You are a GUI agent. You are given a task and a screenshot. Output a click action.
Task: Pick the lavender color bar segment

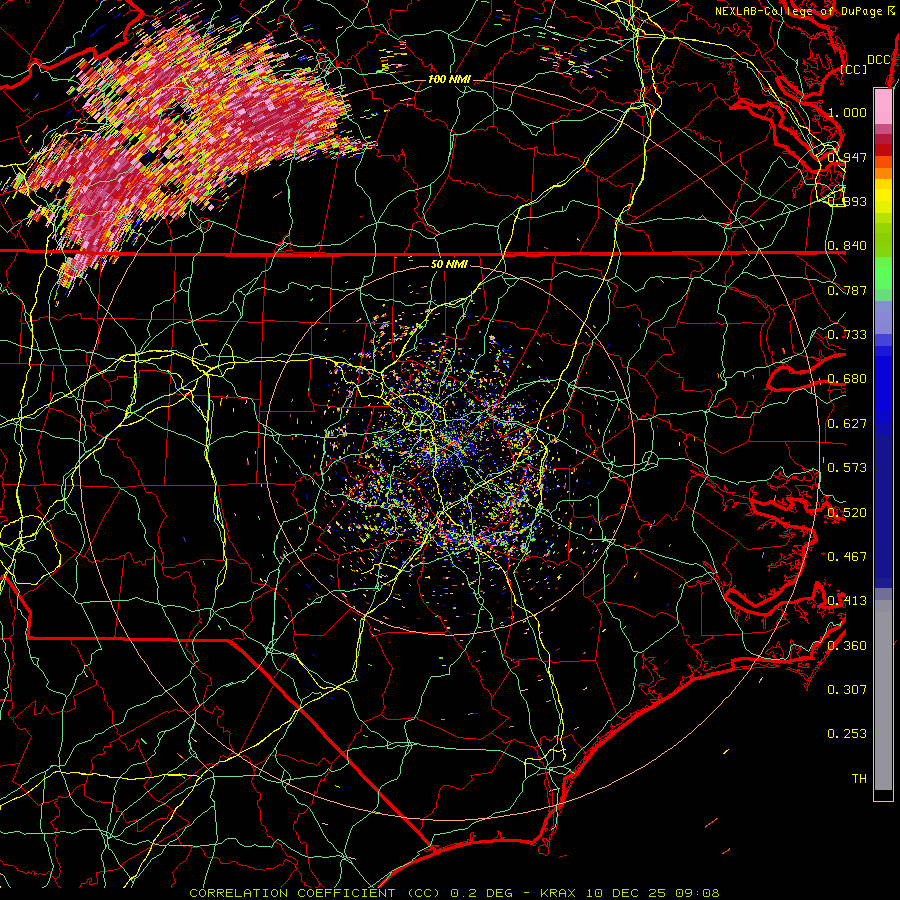(x=883, y=317)
